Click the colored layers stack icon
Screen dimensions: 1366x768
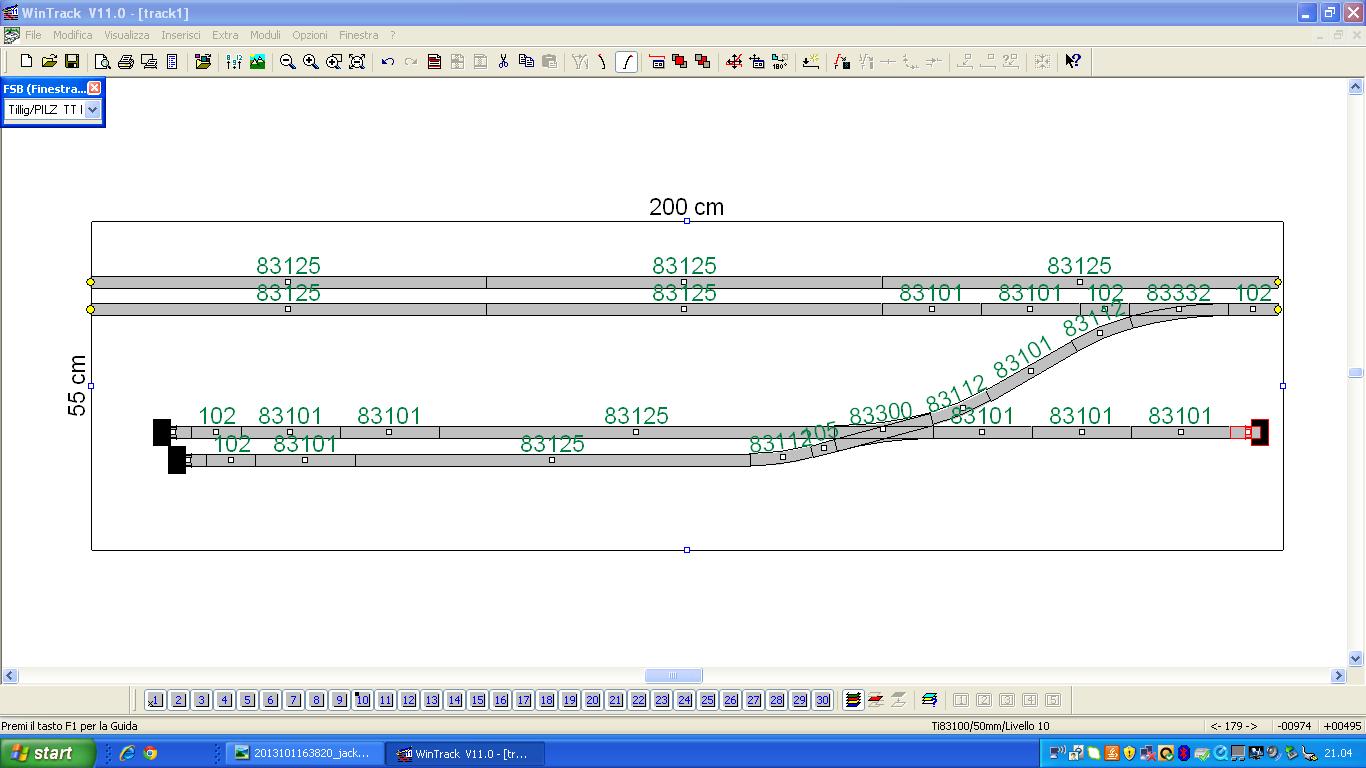click(853, 700)
